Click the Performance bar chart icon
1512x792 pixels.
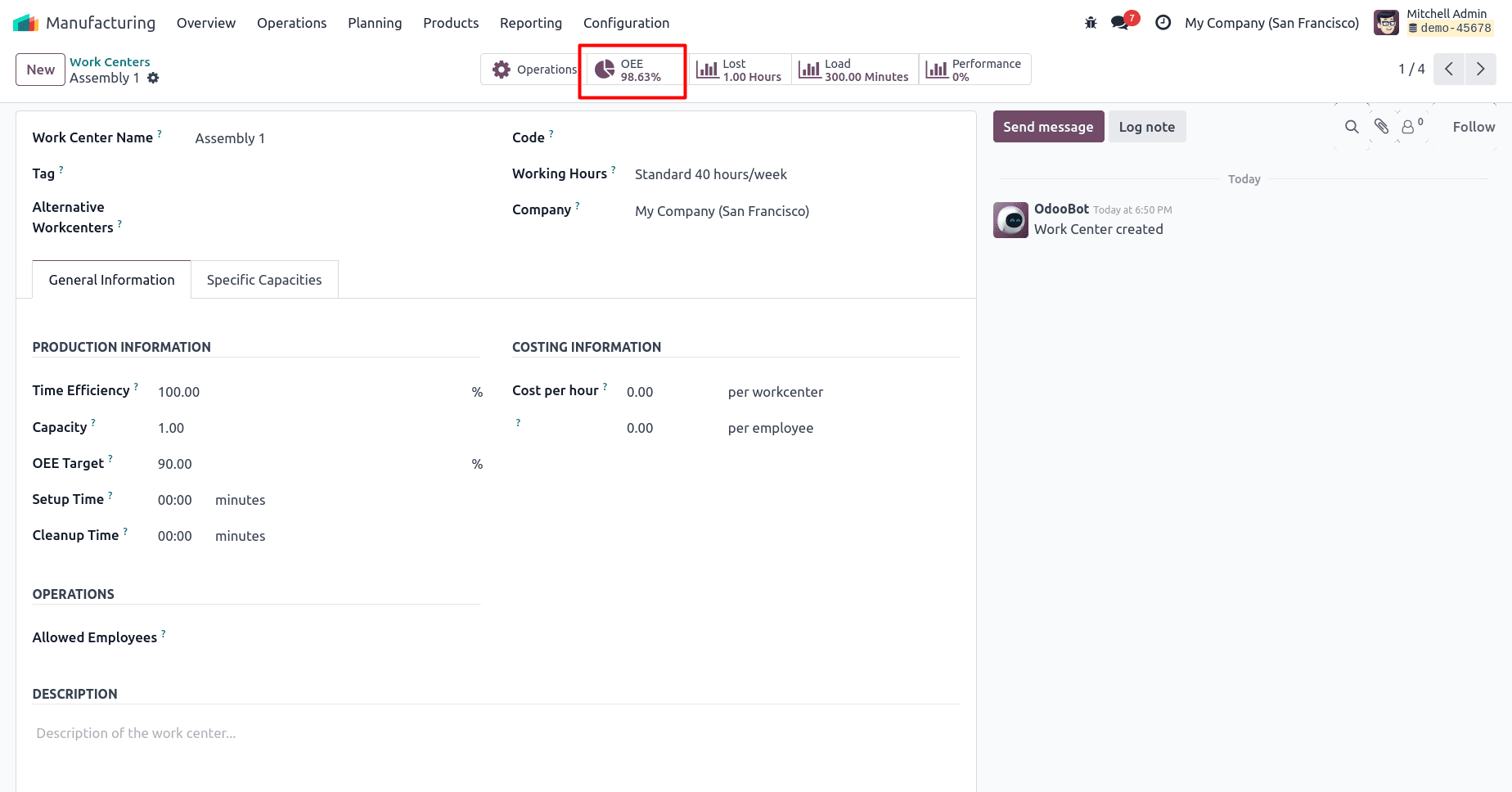pos(936,70)
